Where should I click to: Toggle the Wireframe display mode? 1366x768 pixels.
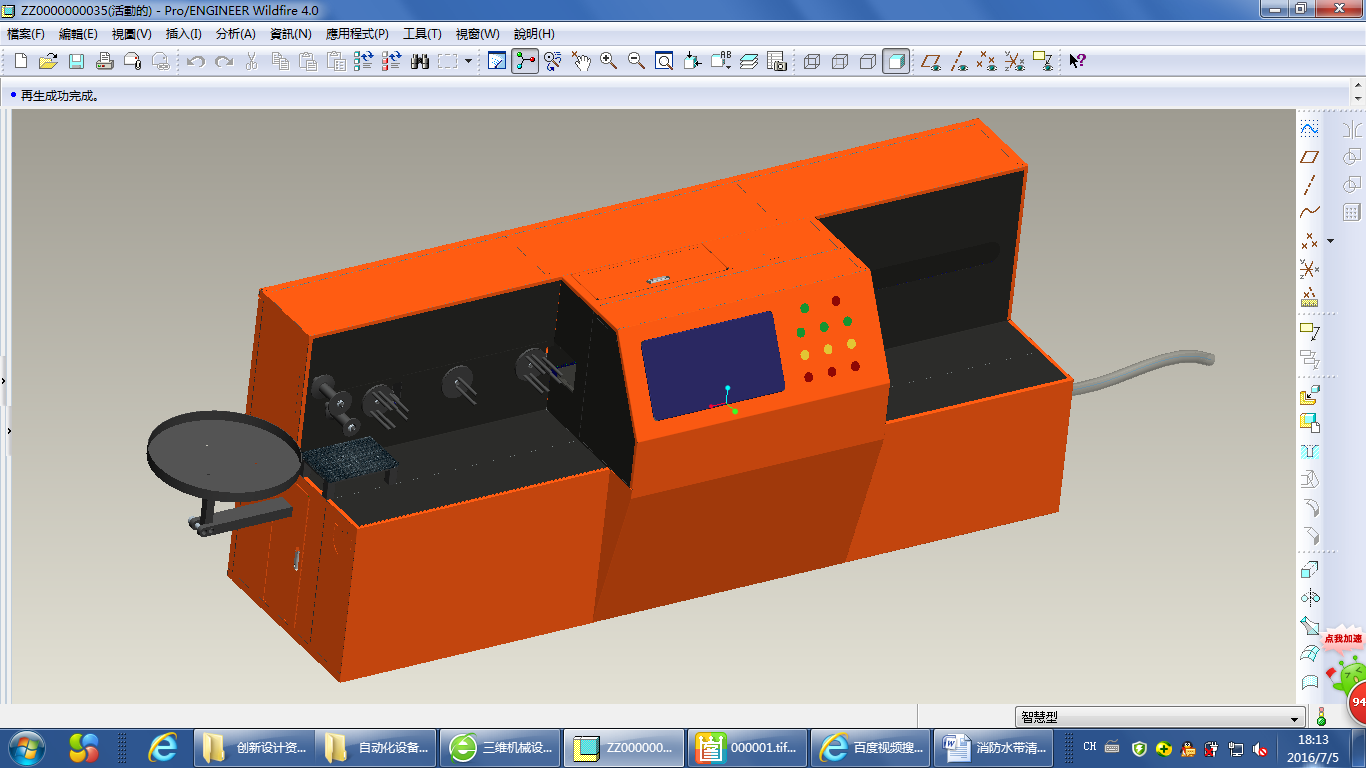(x=812, y=61)
